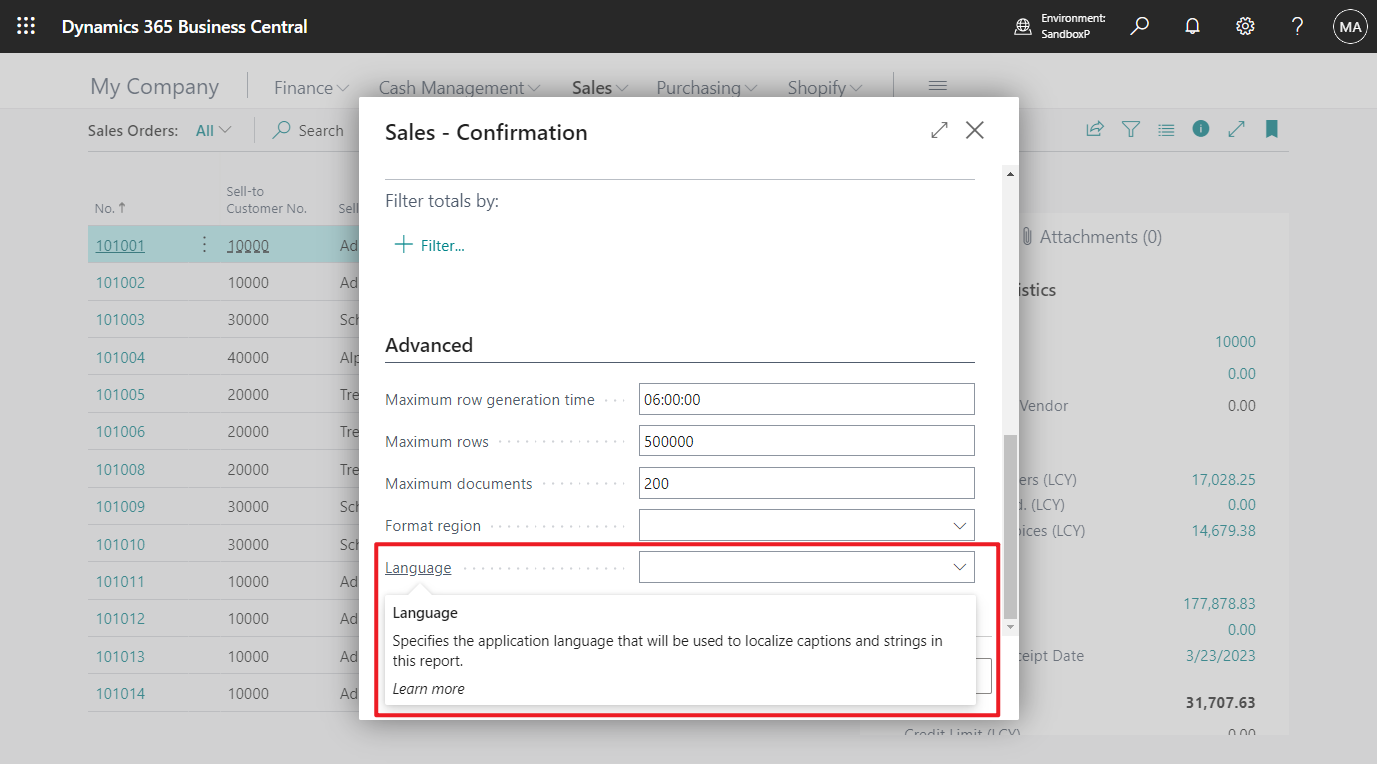Click the Learn more link in the tooltip
The width and height of the screenshot is (1377, 764).
click(428, 688)
